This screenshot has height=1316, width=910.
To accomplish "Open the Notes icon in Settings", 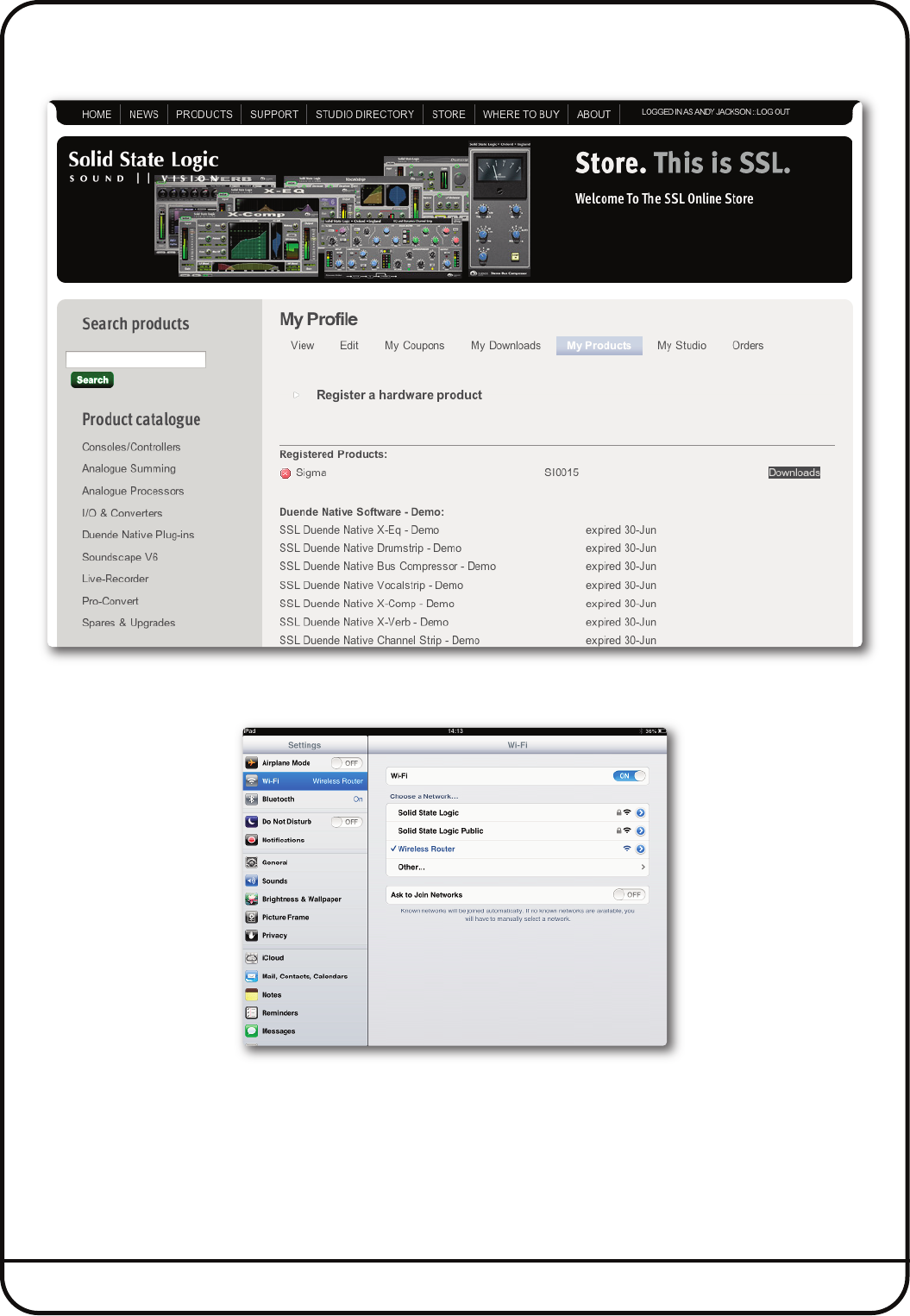I will [252, 995].
